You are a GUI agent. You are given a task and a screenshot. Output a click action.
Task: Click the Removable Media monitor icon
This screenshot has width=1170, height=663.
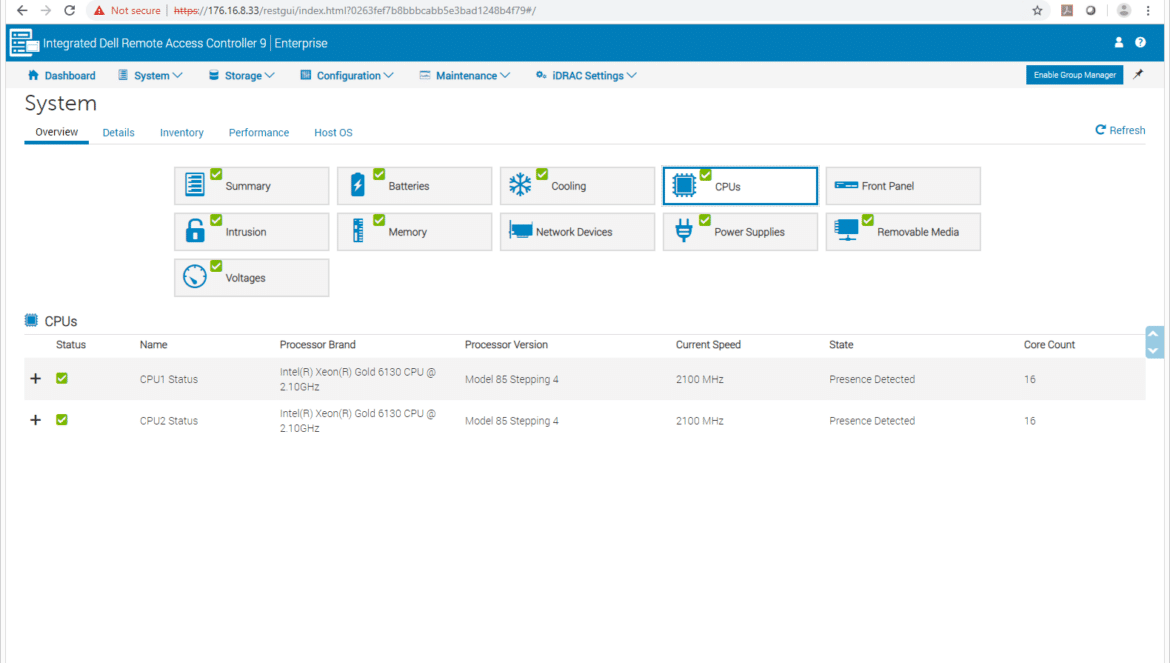click(x=846, y=230)
